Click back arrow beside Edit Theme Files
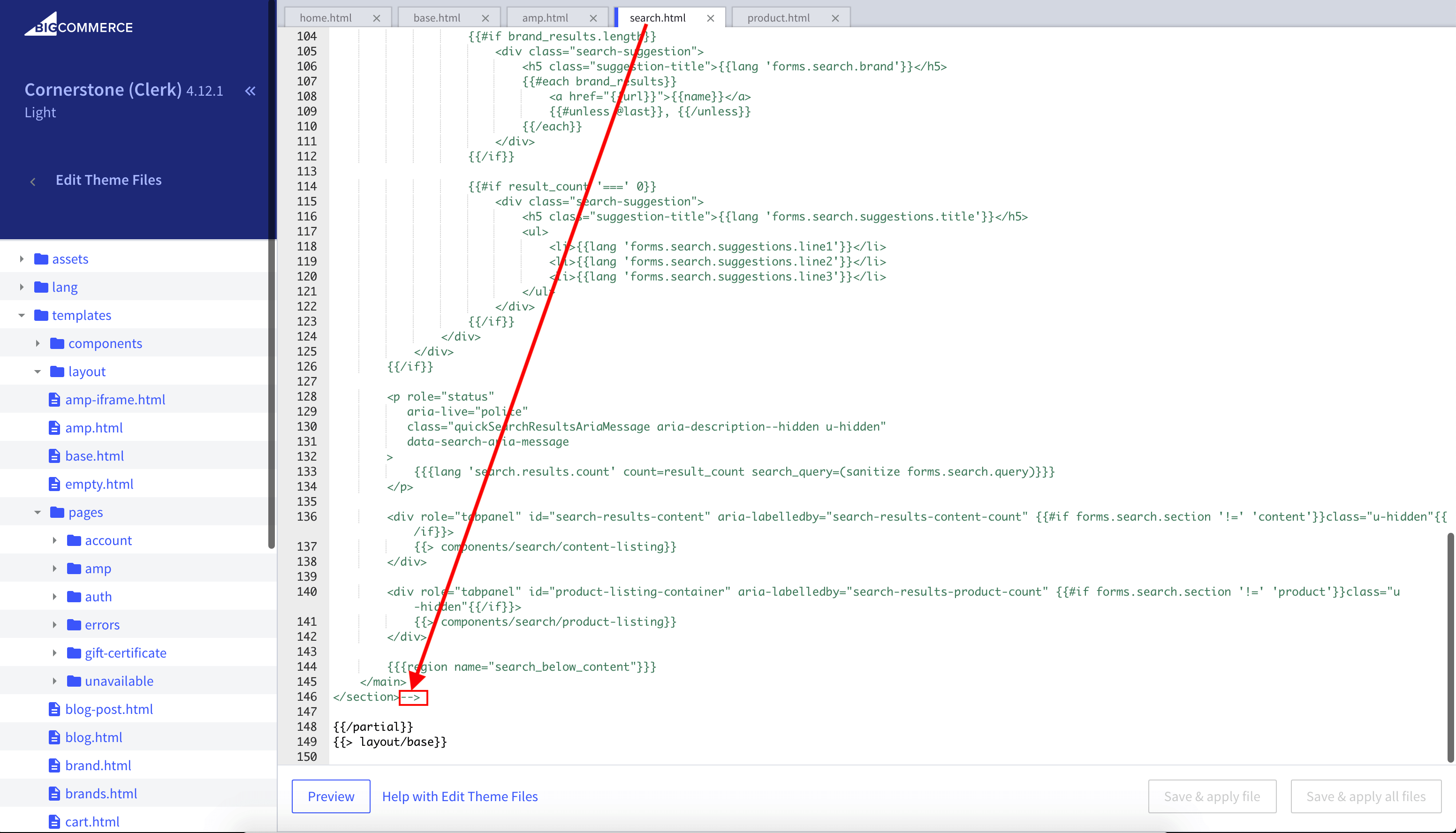The width and height of the screenshot is (1456, 833). [x=33, y=182]
